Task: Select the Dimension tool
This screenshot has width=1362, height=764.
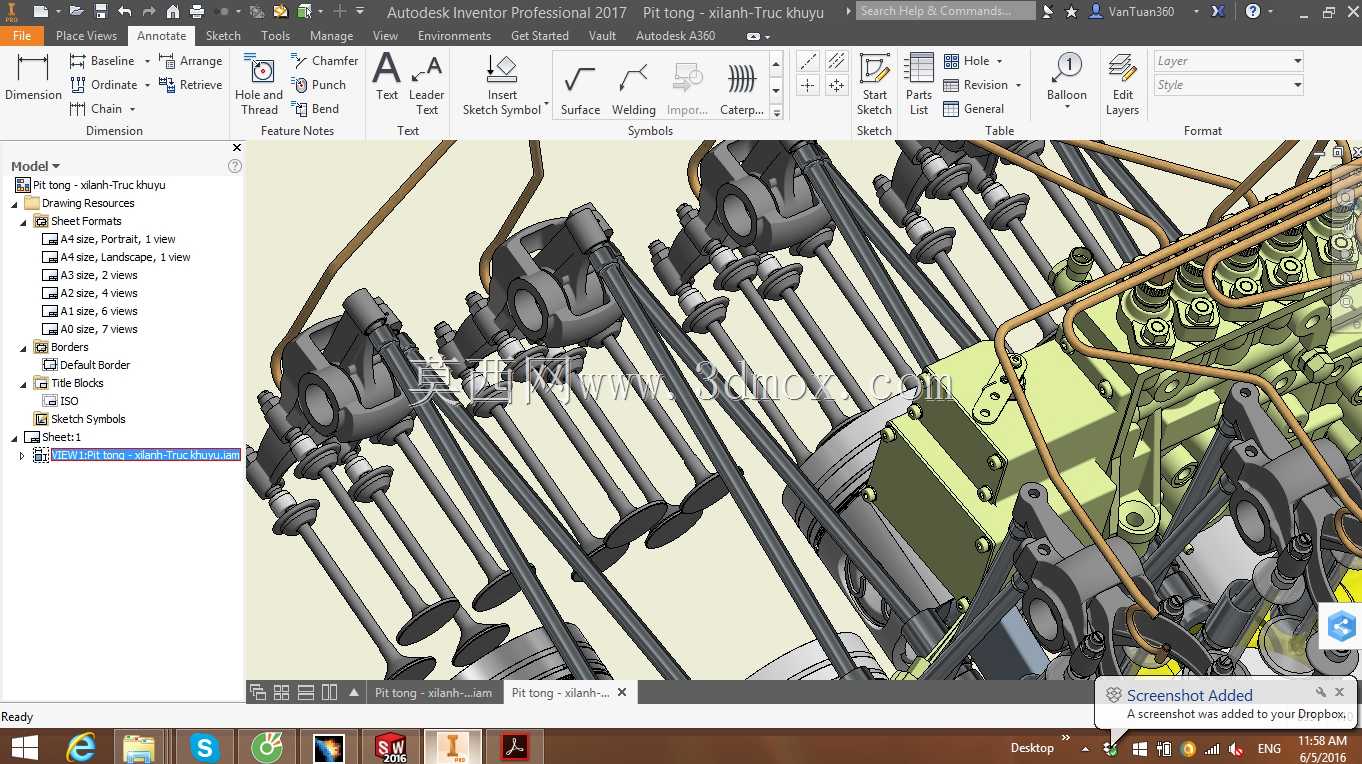Action: tap(33, 78)
